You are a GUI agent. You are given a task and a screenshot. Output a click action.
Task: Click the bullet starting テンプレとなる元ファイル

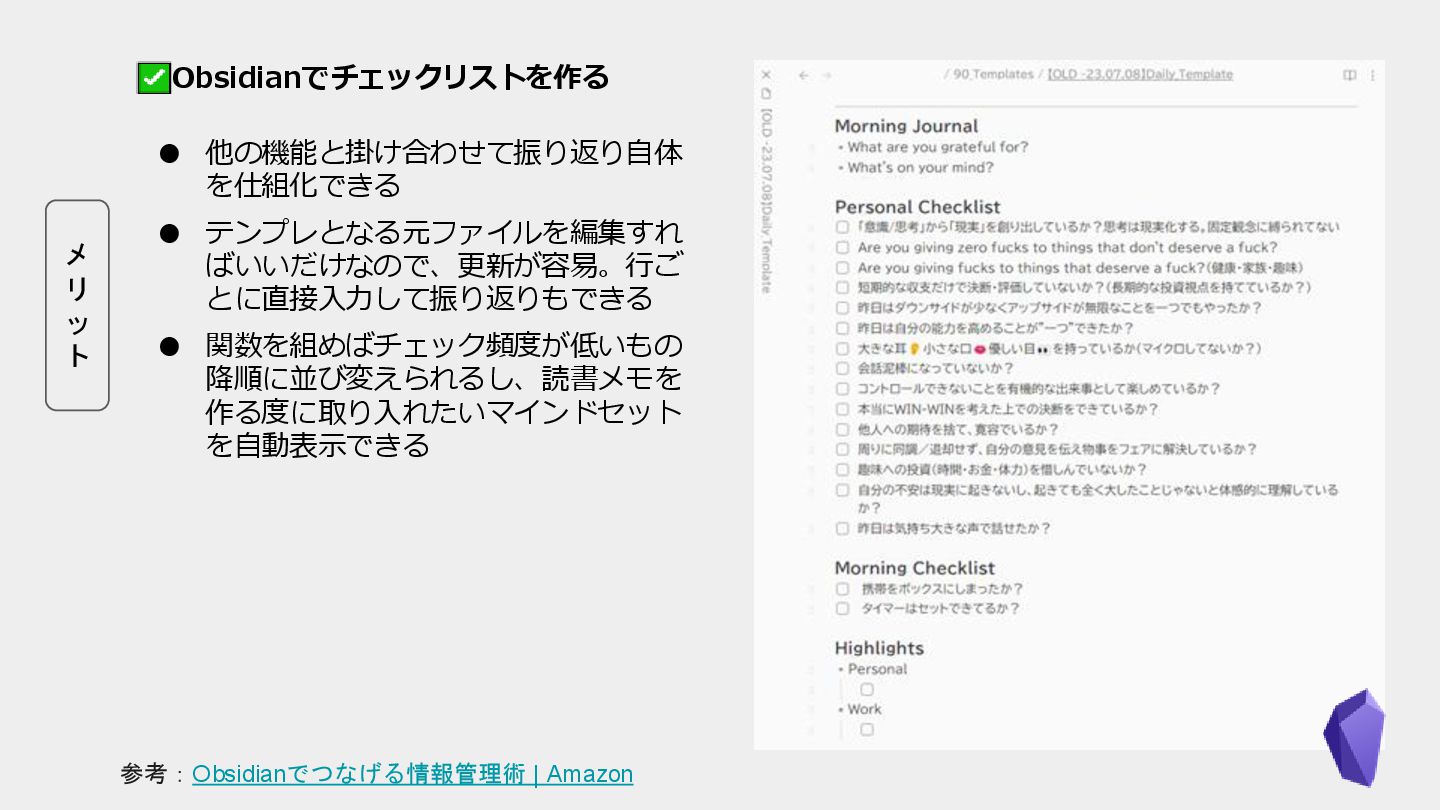click(445, 265)
